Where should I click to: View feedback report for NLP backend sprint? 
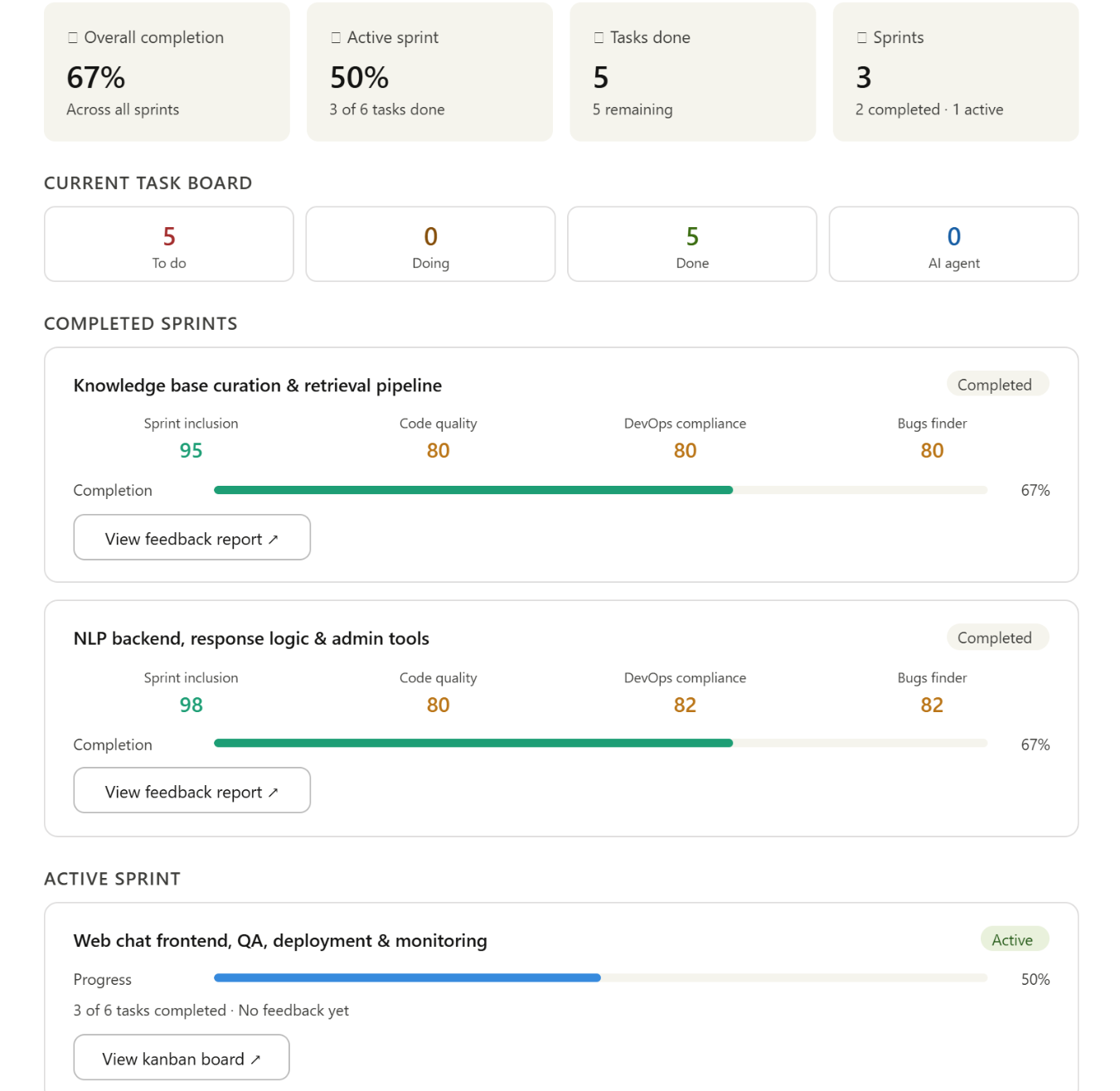192,791
